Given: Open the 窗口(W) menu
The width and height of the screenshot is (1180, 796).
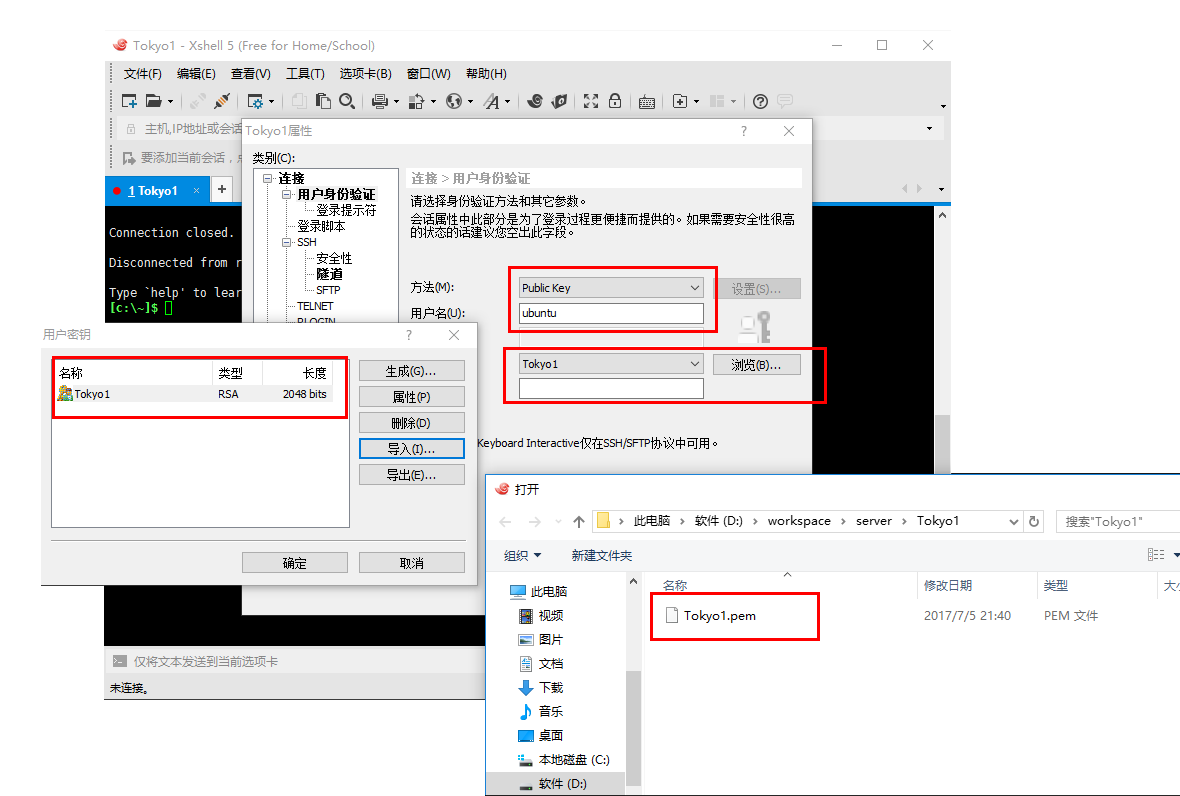Looking at the screenshot, I should click(x=428, y=74).
